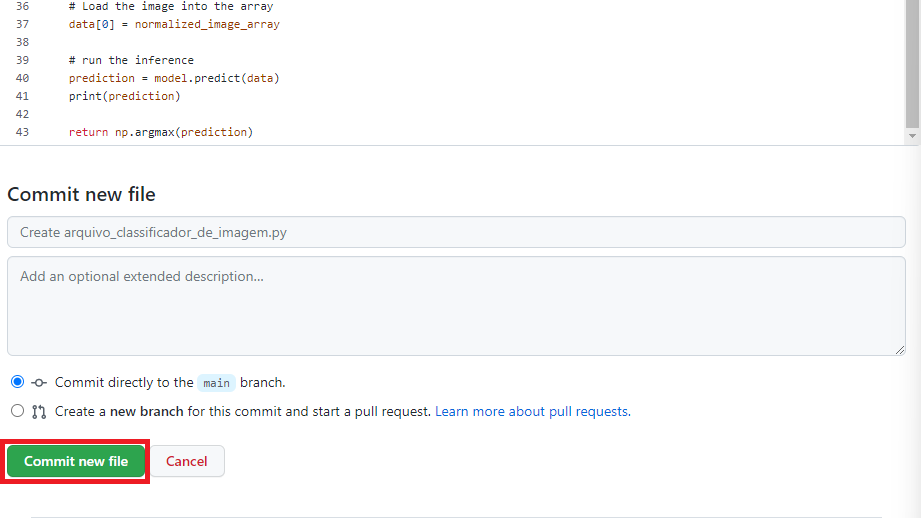Click the pull request icon beside Create a new branch

click(x=39, y=412)
